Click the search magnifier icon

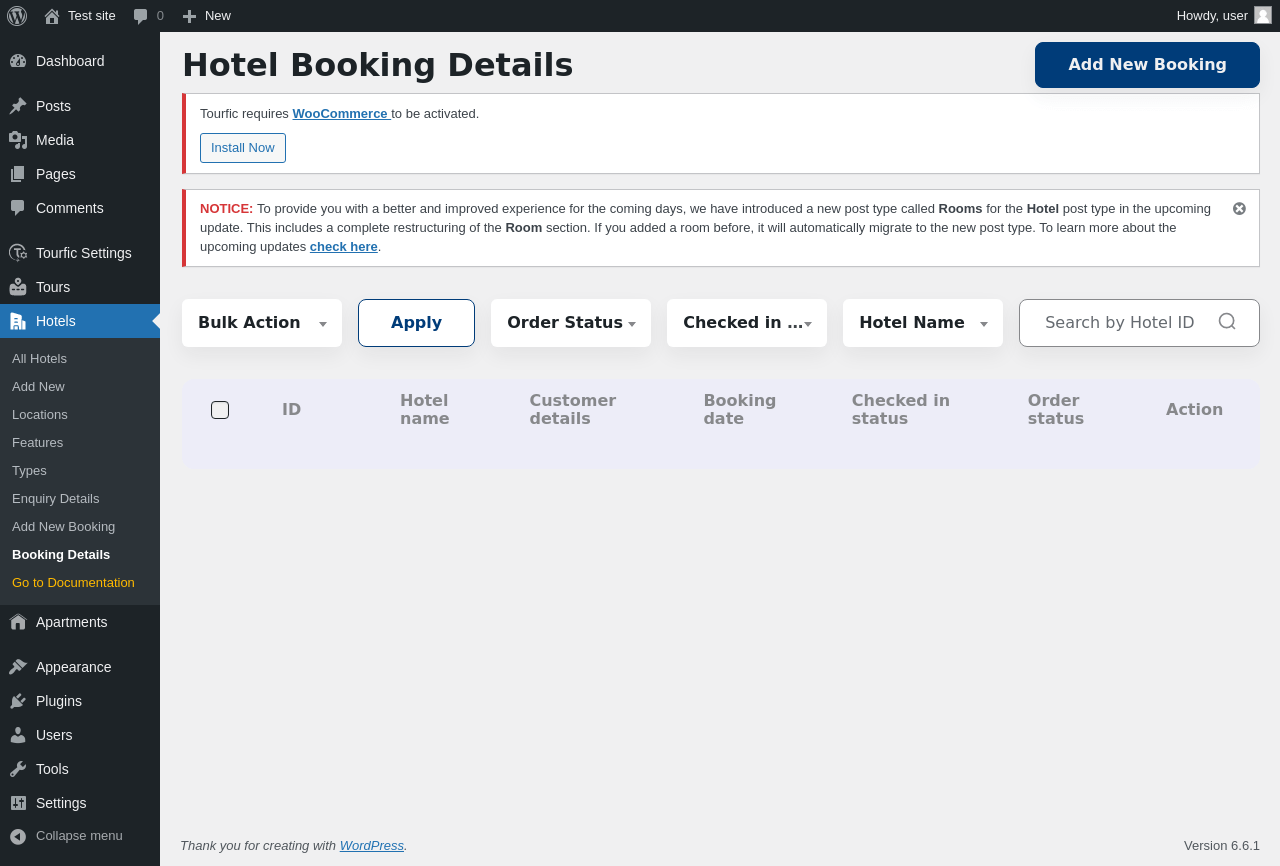point(1227,322)
